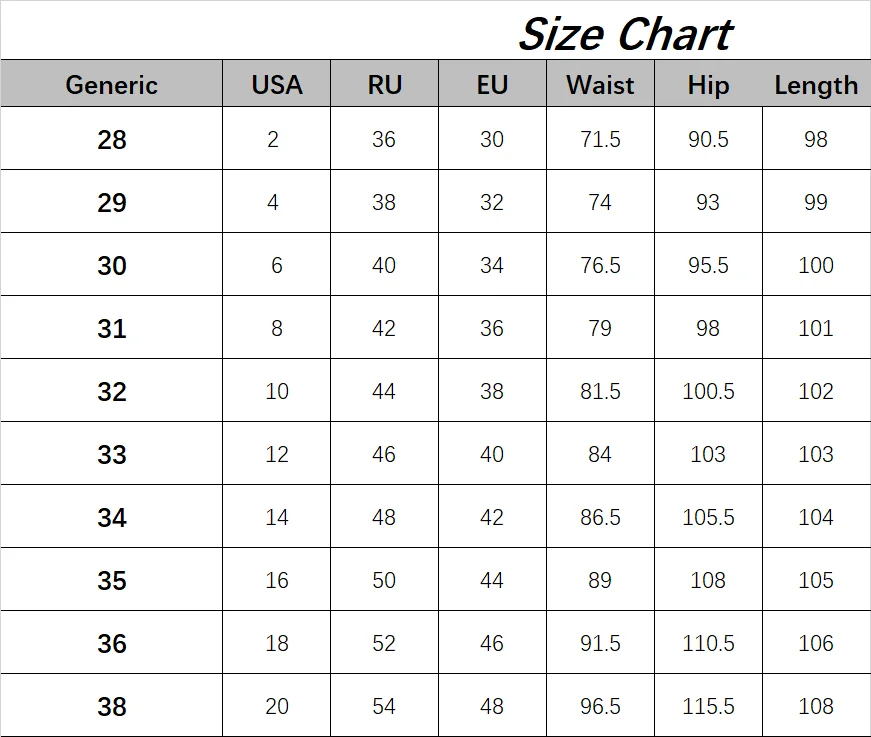This screenshot has width=871, height=737.
Task: Click the length value 106
Action: click(816, 644)
